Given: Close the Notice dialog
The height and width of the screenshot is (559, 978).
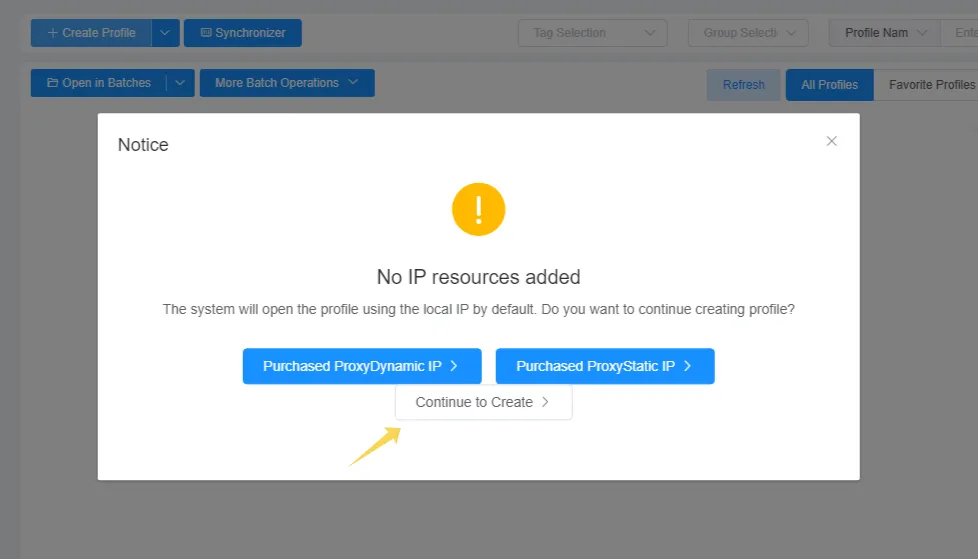Looking at the screenshot, I should click(831, 141).
